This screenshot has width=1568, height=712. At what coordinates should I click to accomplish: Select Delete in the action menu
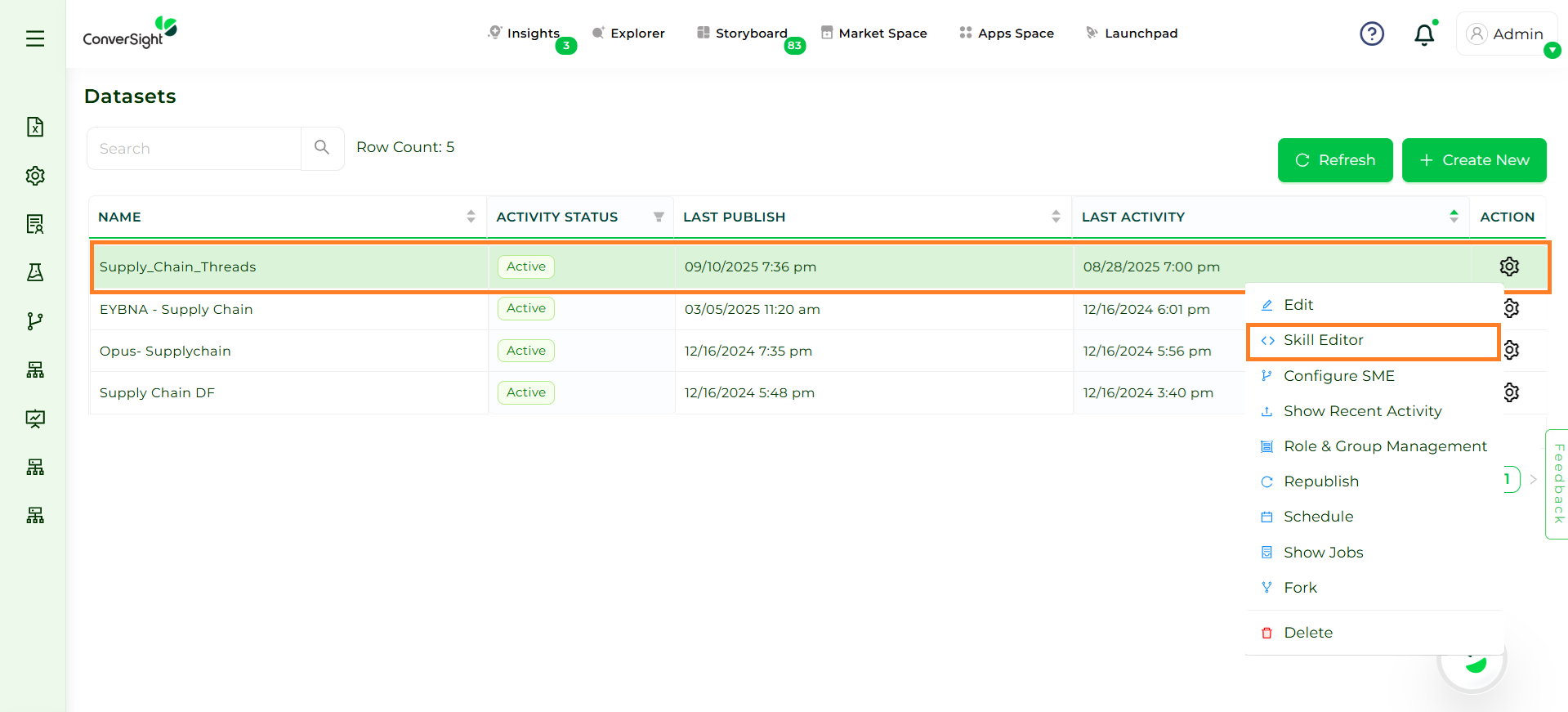pos(1307,633)
